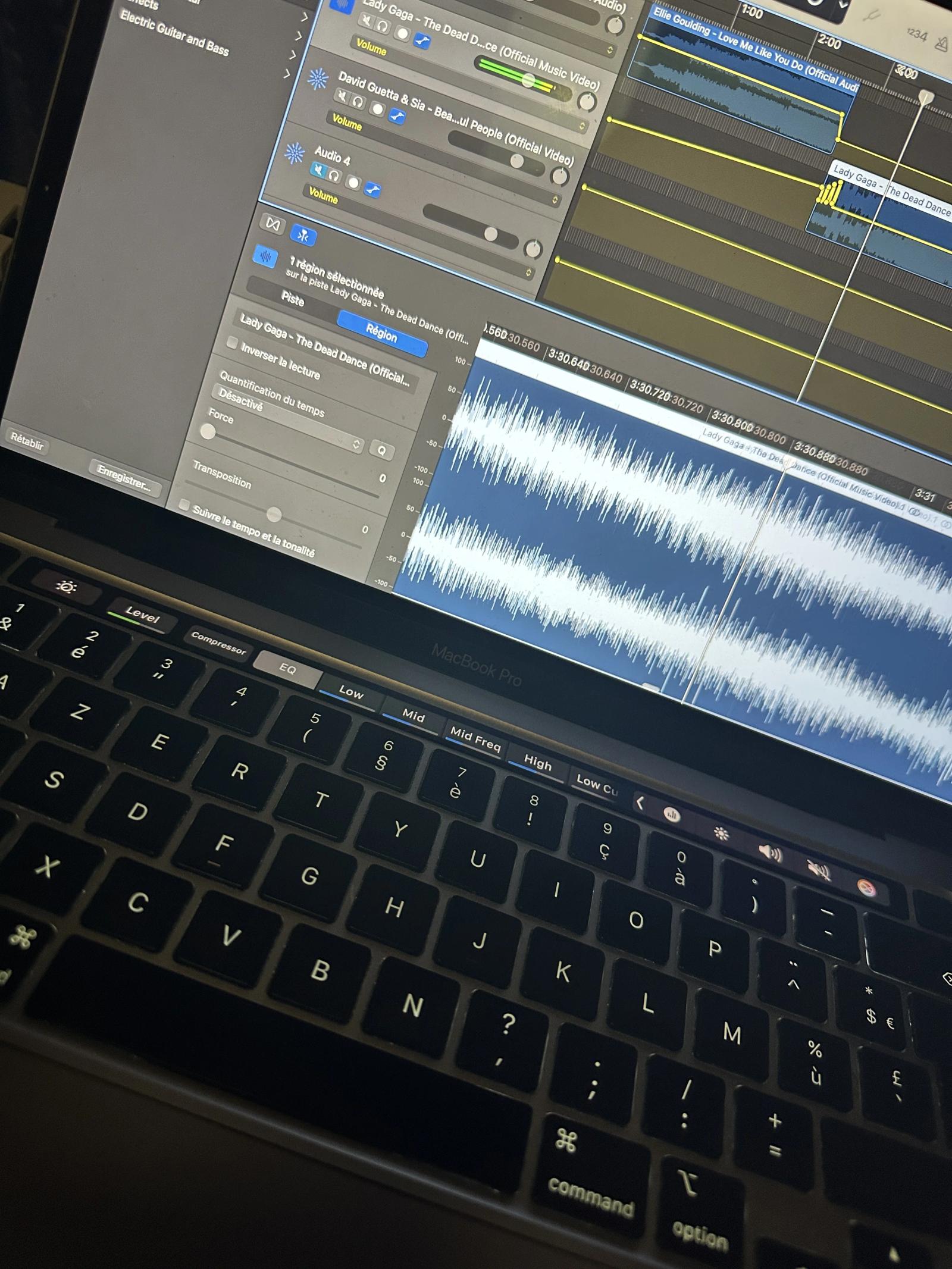Switch to the Piste tab
The height and width of the screenshot is (1269, 952).
293,299
